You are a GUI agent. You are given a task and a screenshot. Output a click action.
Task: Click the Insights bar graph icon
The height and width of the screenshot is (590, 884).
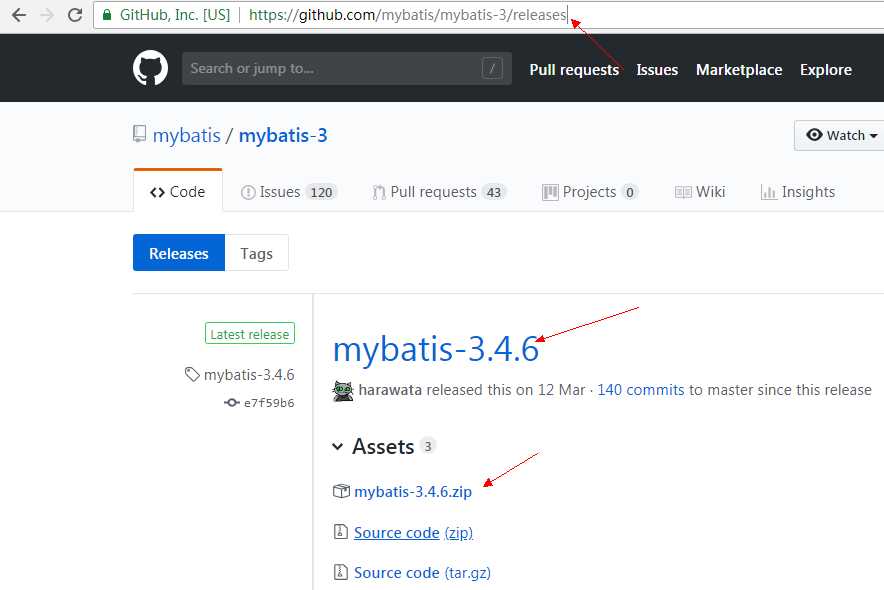pyautogui.click(x=768, y=193)
